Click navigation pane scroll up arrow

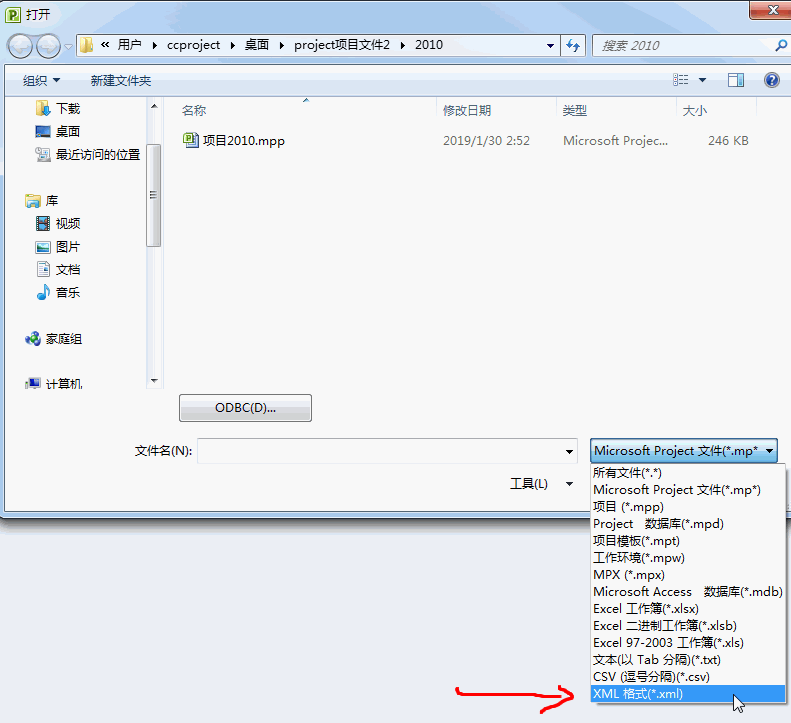coord(154,106)
